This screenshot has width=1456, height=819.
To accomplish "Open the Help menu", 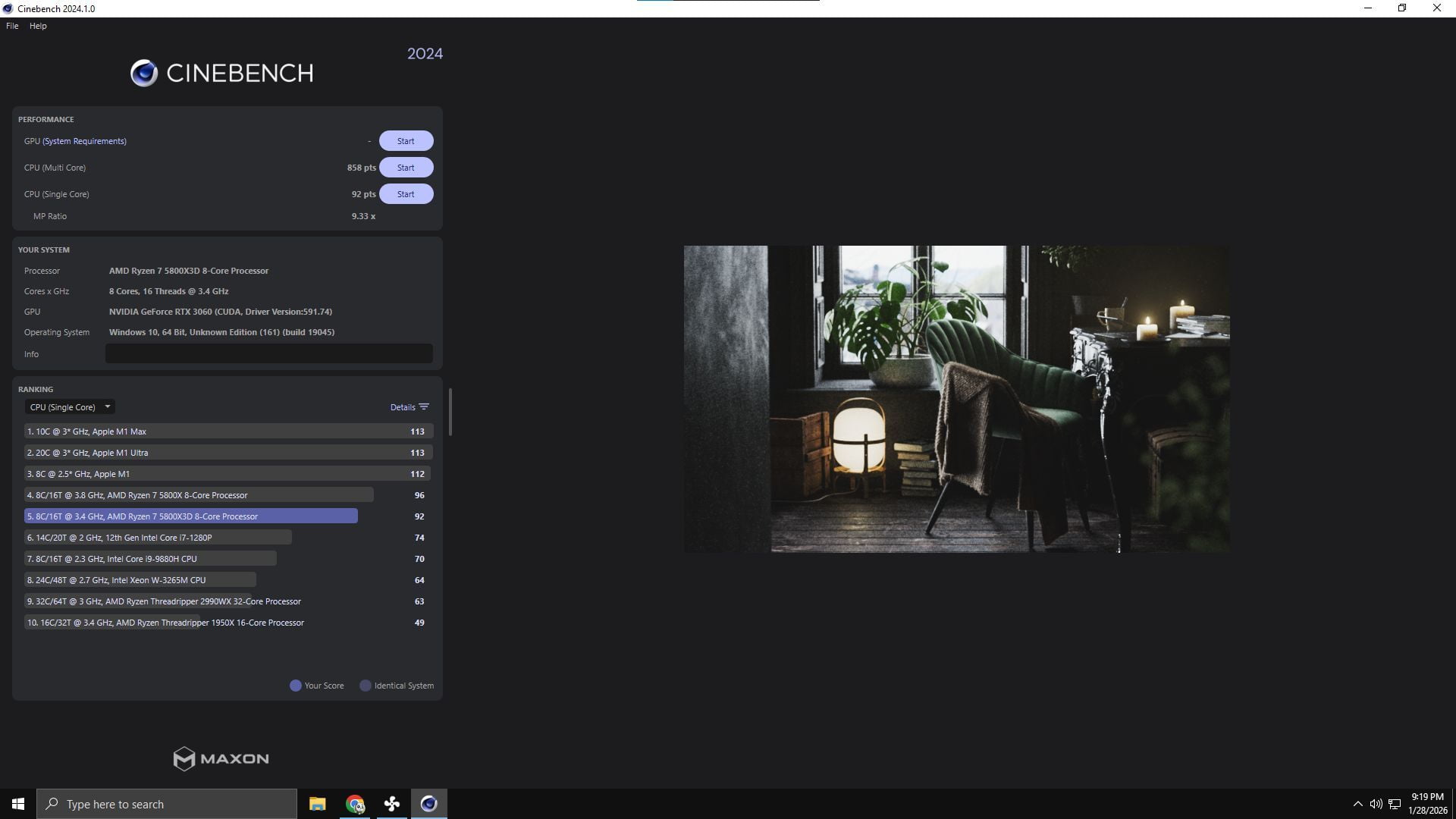I will (x=38, y=26).
